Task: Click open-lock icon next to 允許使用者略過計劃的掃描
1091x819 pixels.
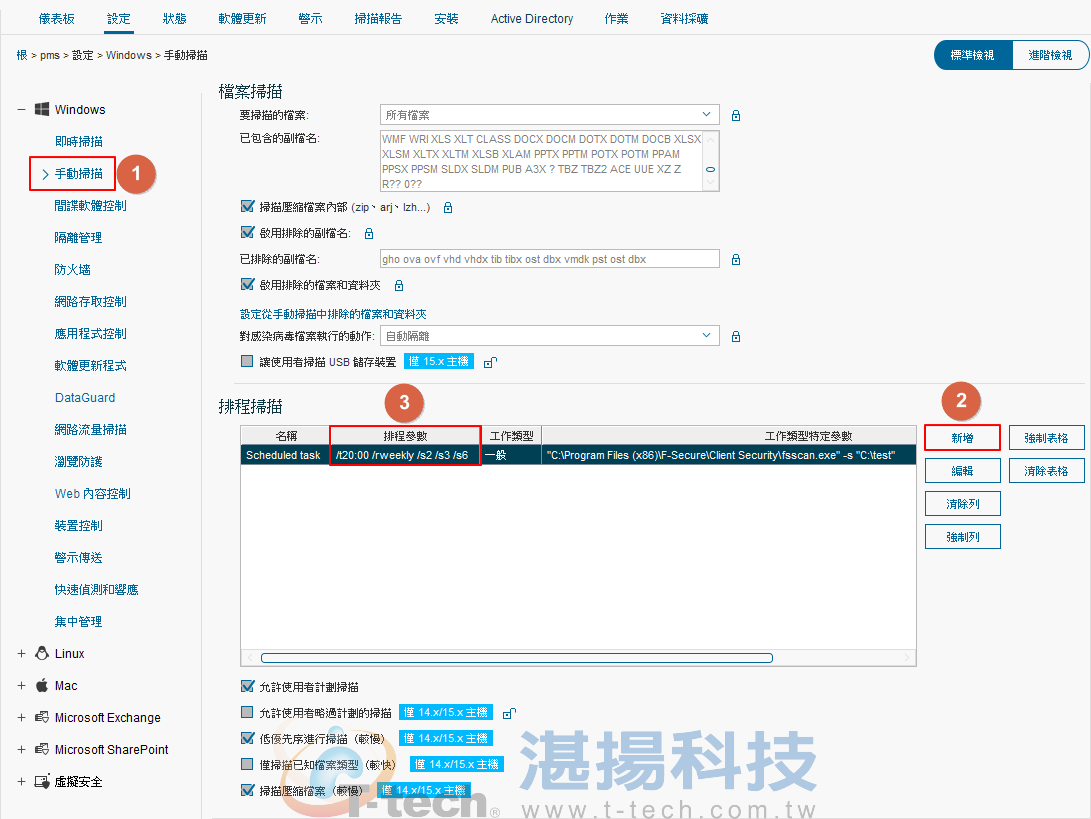Action: pyautogui.click(x=508, y=713)
